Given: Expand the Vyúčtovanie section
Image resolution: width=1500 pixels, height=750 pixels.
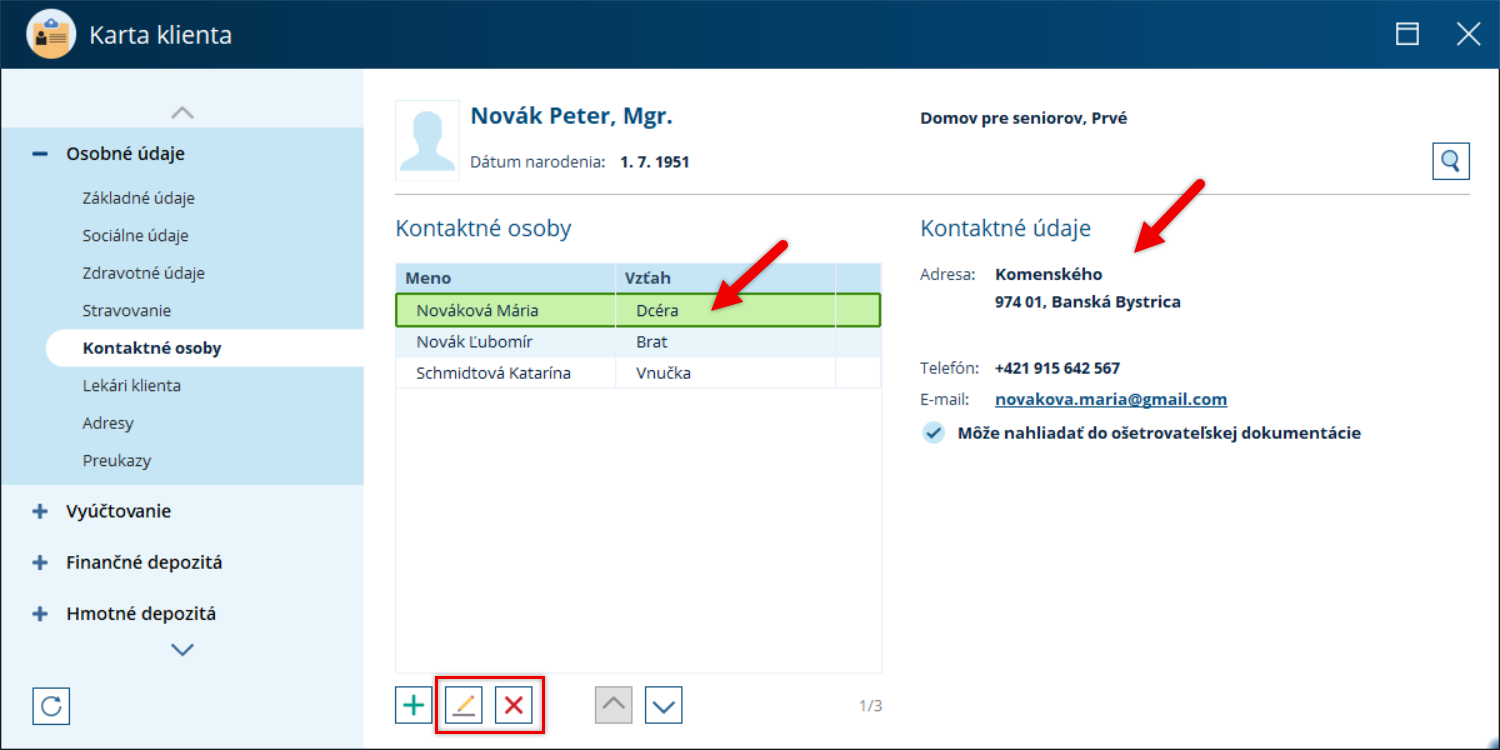Looking at the screenshot, I should (x=40, y=511).
